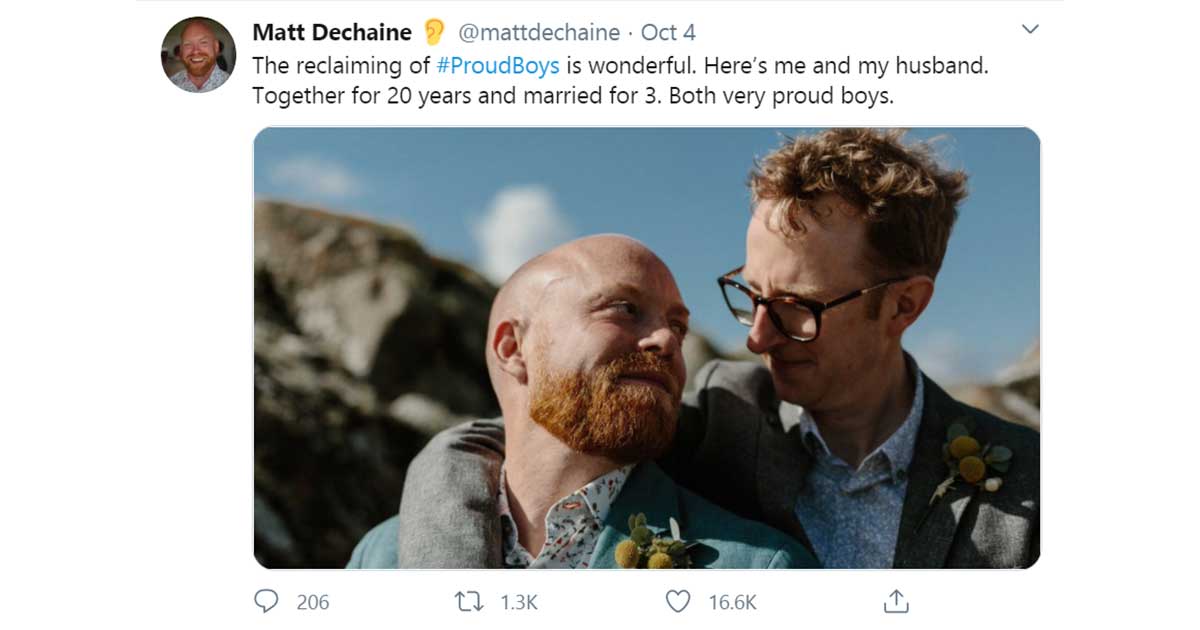Click the 206 replies count
This screenshot has height=630, width=1200.
(313, 602)
